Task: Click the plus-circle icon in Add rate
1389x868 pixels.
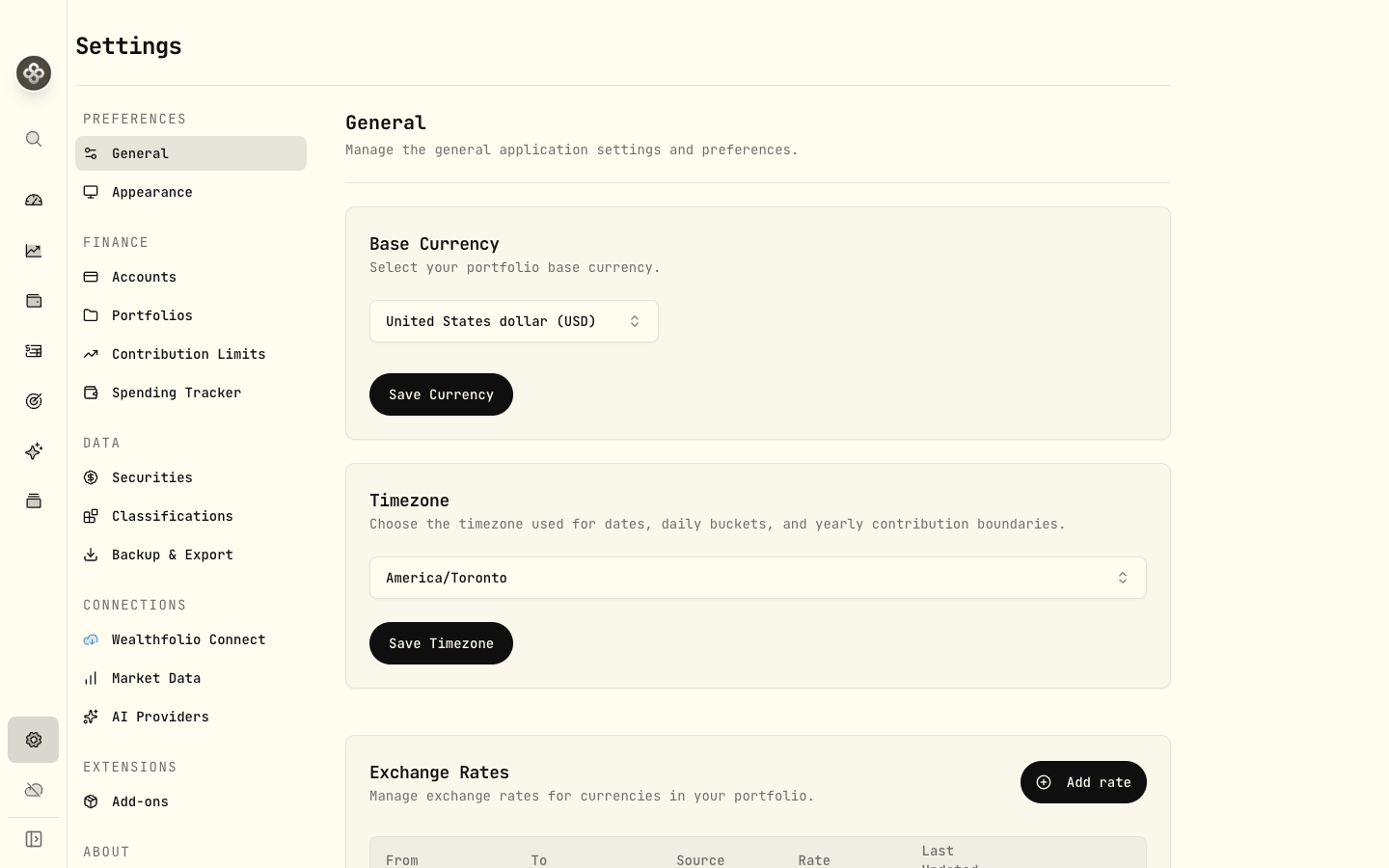Action: click(1044, 782)
